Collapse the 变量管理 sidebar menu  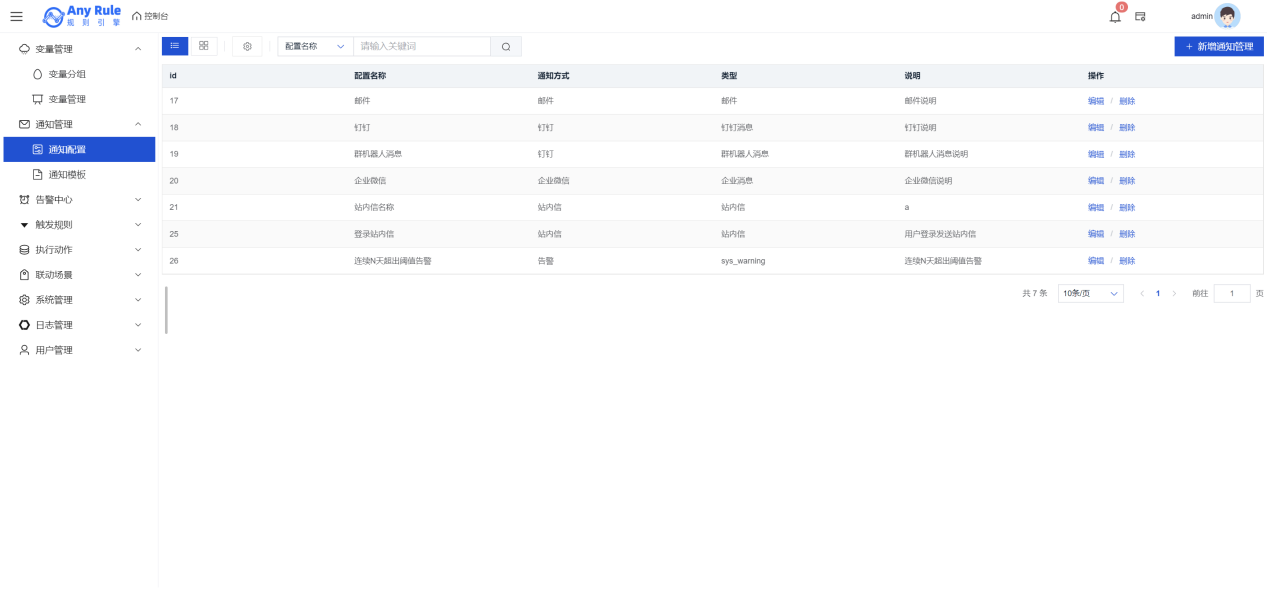click(x=78, y=49)
